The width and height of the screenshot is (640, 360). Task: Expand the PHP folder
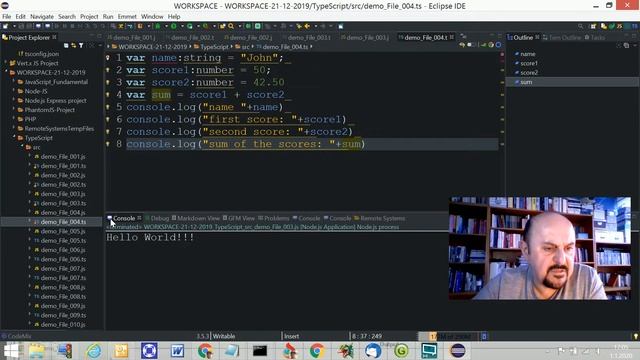point(13,119)
